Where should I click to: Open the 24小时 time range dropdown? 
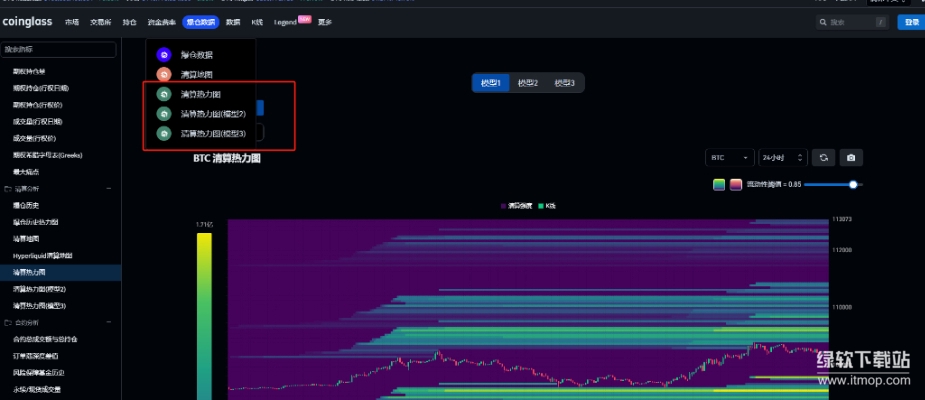pos(782,158)
